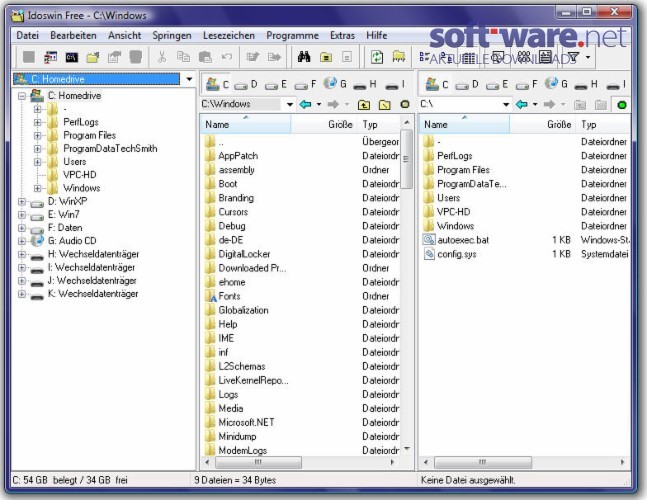Click root folder icon in C:\Windows pane
Viewport: 647px width, 500px height.
click(385, 105)
